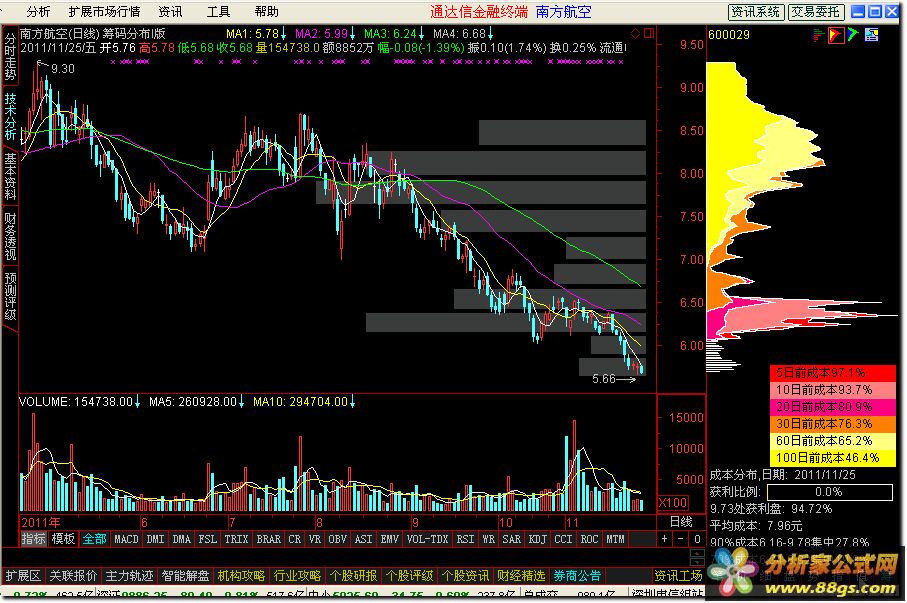The image size is (907, 603).
Task: Select the BRAR indicator
Action: pos(268,539)
